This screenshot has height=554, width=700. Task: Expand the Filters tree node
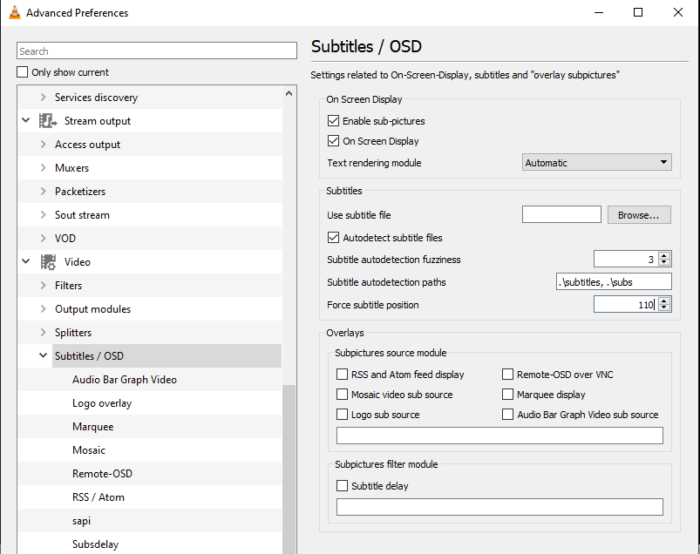(x=43, y=286)
